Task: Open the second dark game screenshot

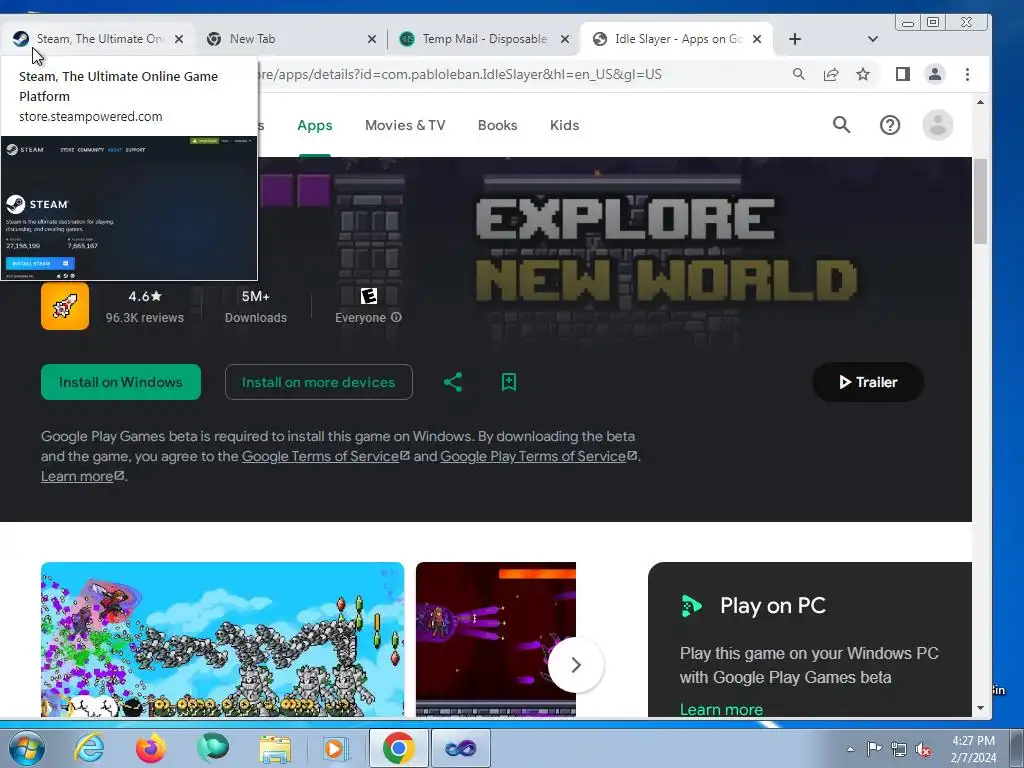Action: point(496,639)
